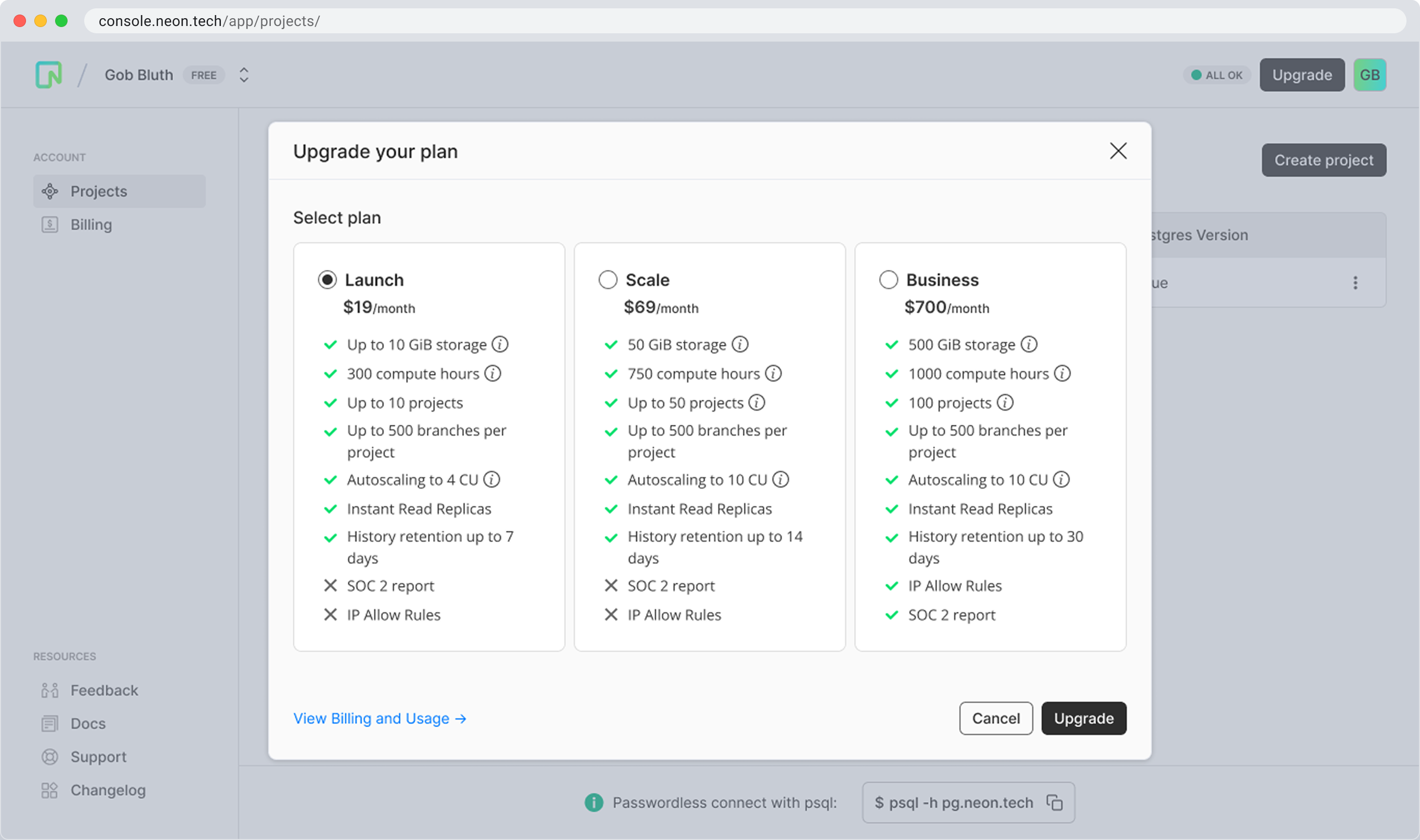
Task: Select the Launch plan radio button
Action: tap(327, 280)
